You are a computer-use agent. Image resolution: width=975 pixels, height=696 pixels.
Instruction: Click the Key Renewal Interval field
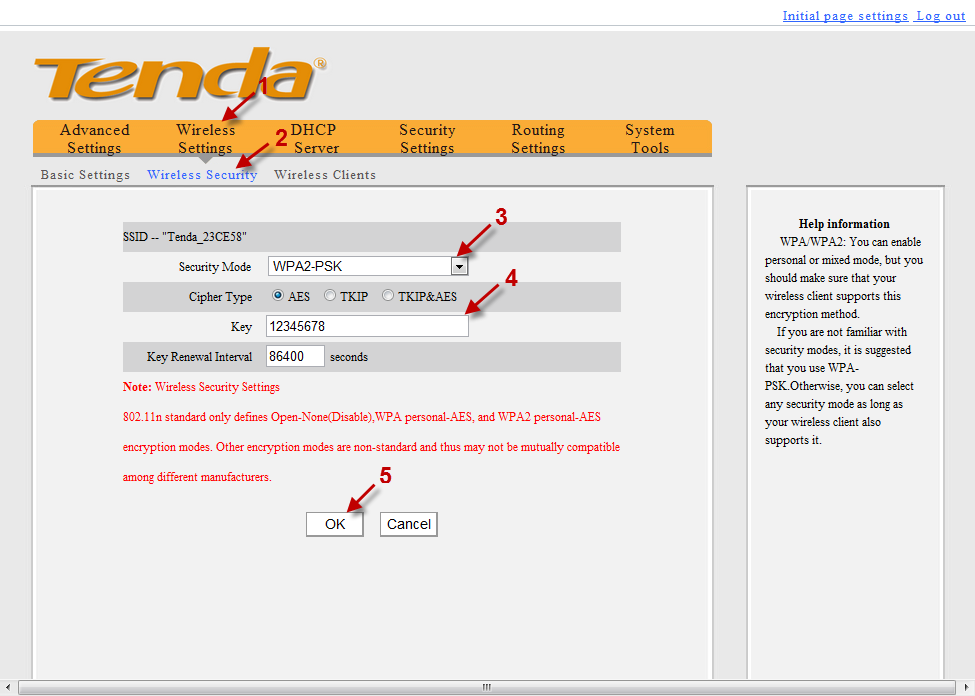point(295,356)
